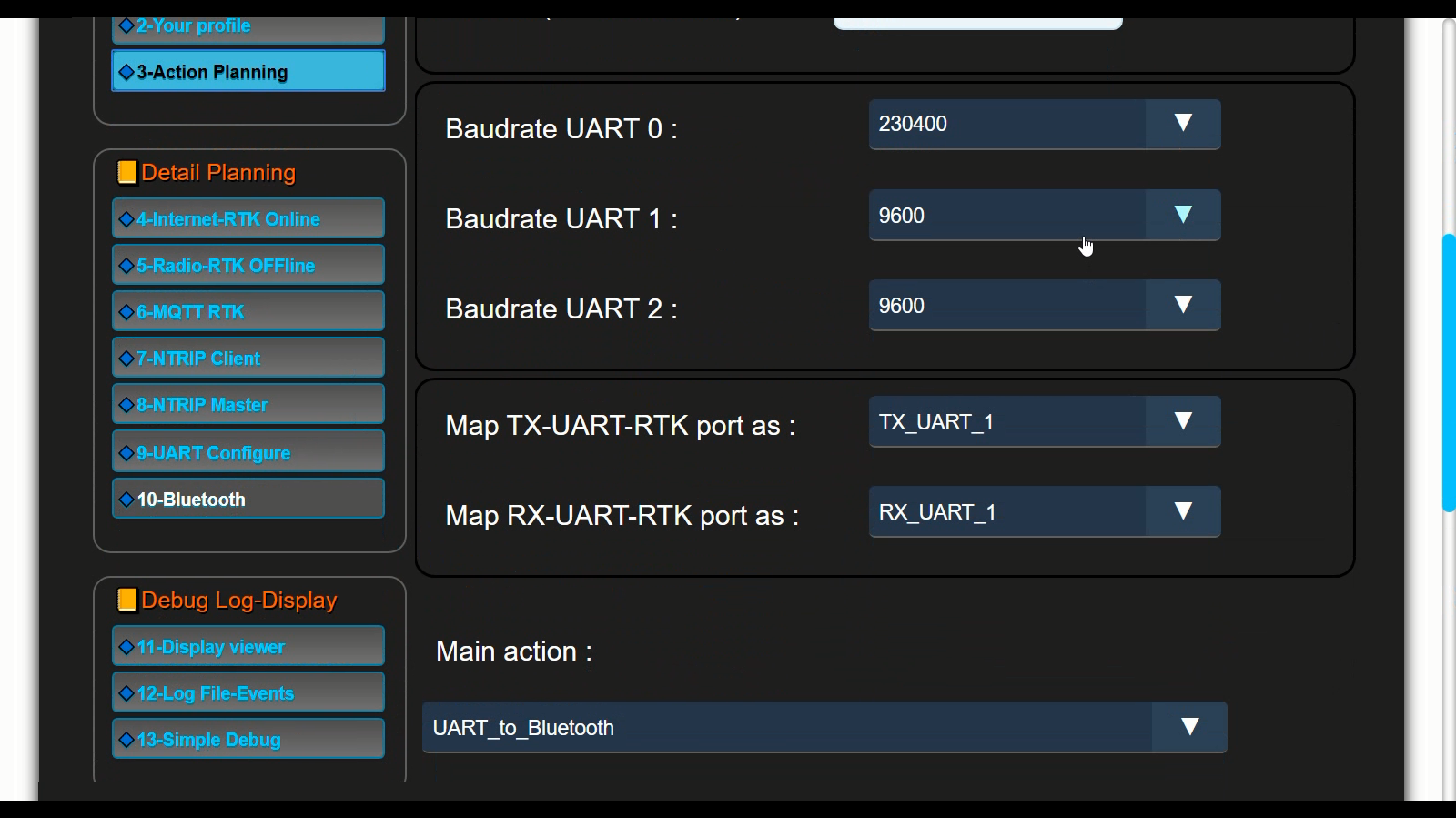Expand the Baudrate UART 1 dropdown
This screenshot has width=1456, height=818.
(1044, 216)
